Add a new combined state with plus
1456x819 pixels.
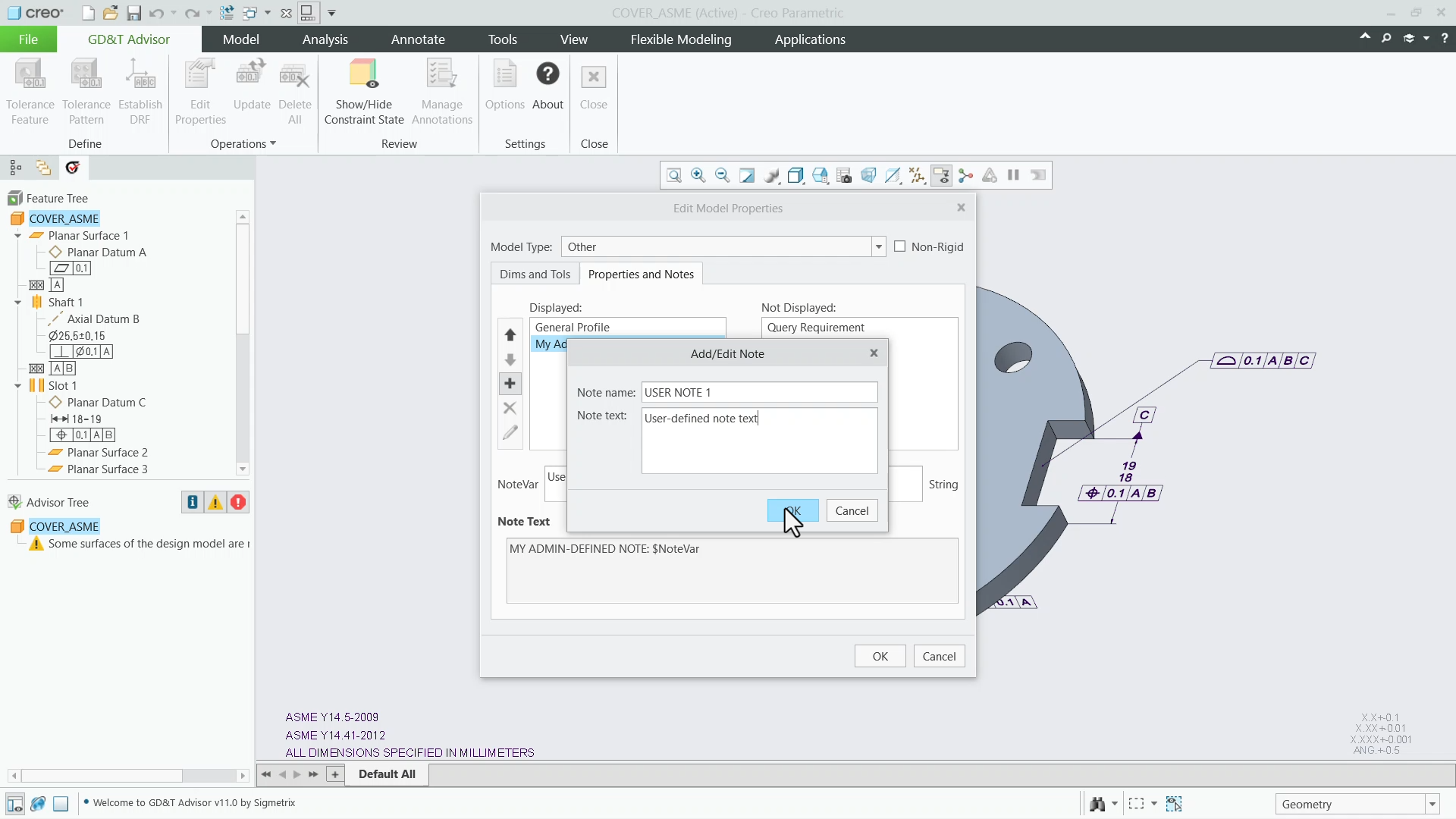334,774
